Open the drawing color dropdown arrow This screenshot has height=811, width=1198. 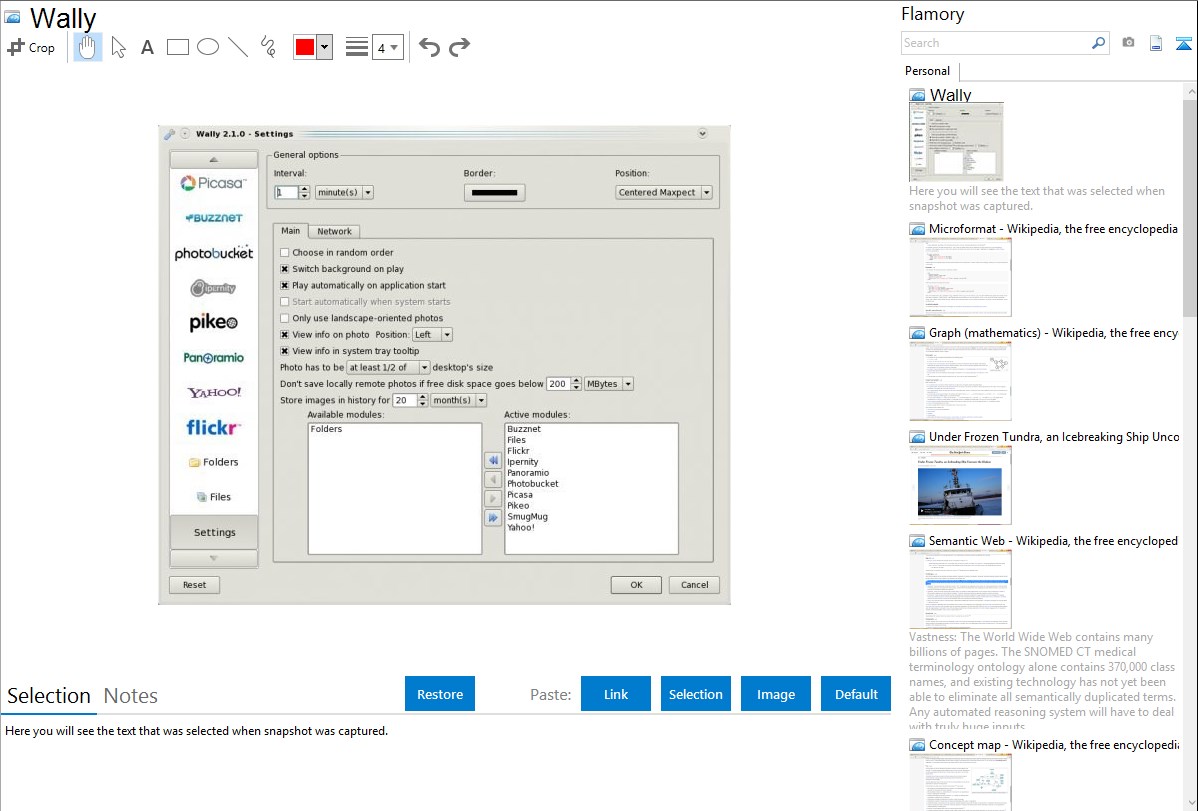pyautogui.click(x=325, y=47)
